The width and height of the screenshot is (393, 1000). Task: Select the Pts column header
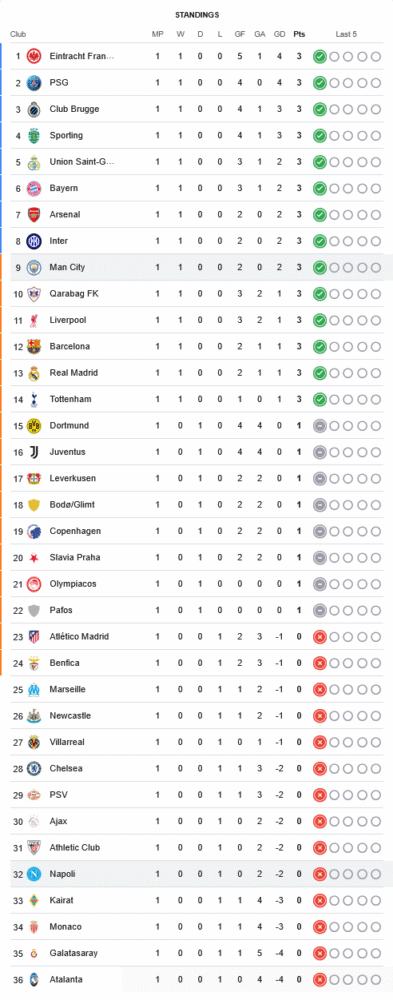coord(299,34)
